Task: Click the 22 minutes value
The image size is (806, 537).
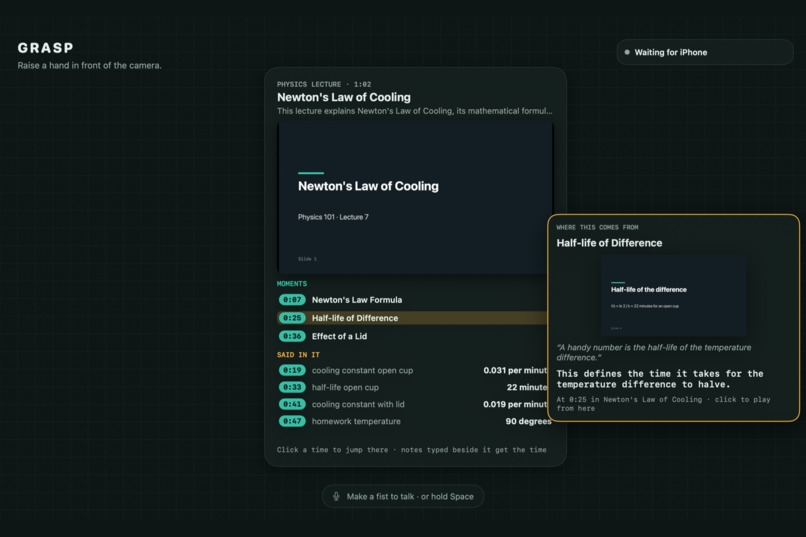Action: pos(527,387)
